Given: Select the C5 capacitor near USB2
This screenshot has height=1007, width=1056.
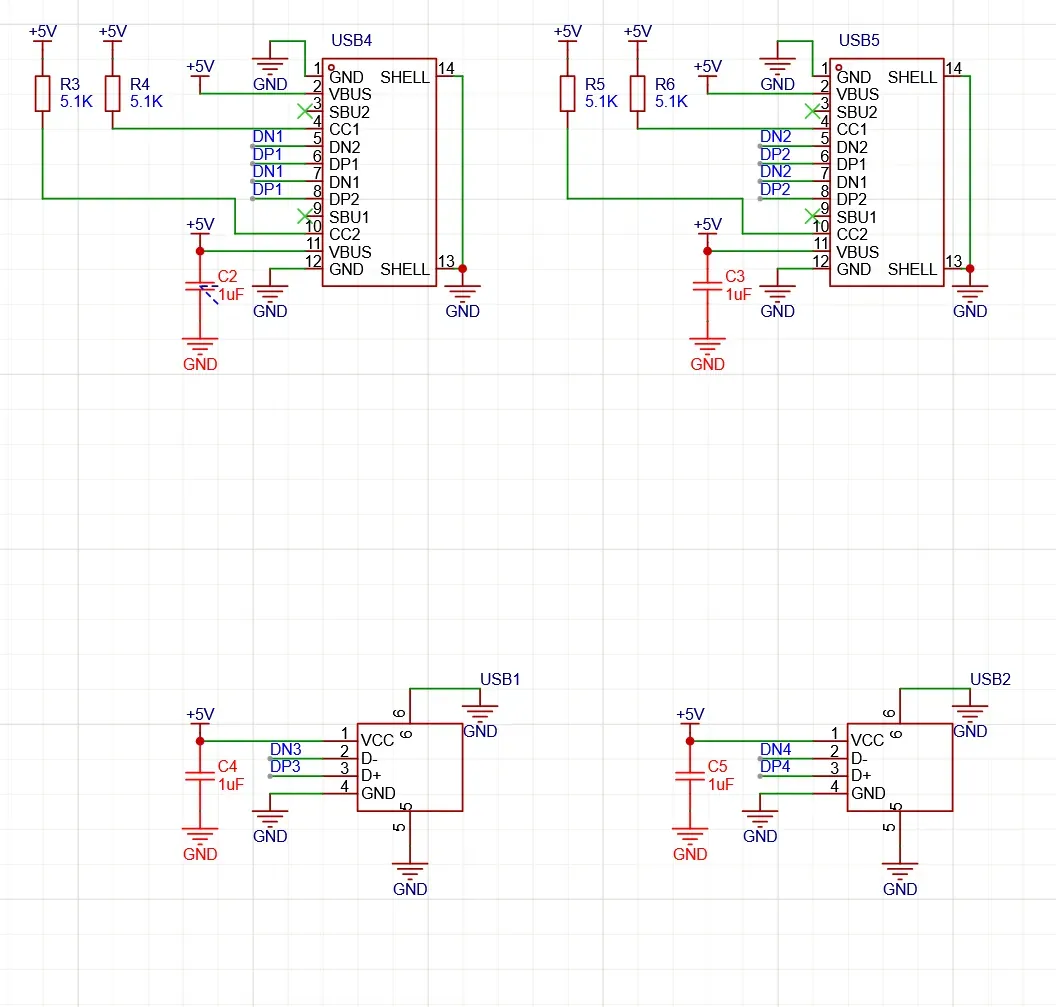Looking at the screenshot, I should [x=690, y=776].
